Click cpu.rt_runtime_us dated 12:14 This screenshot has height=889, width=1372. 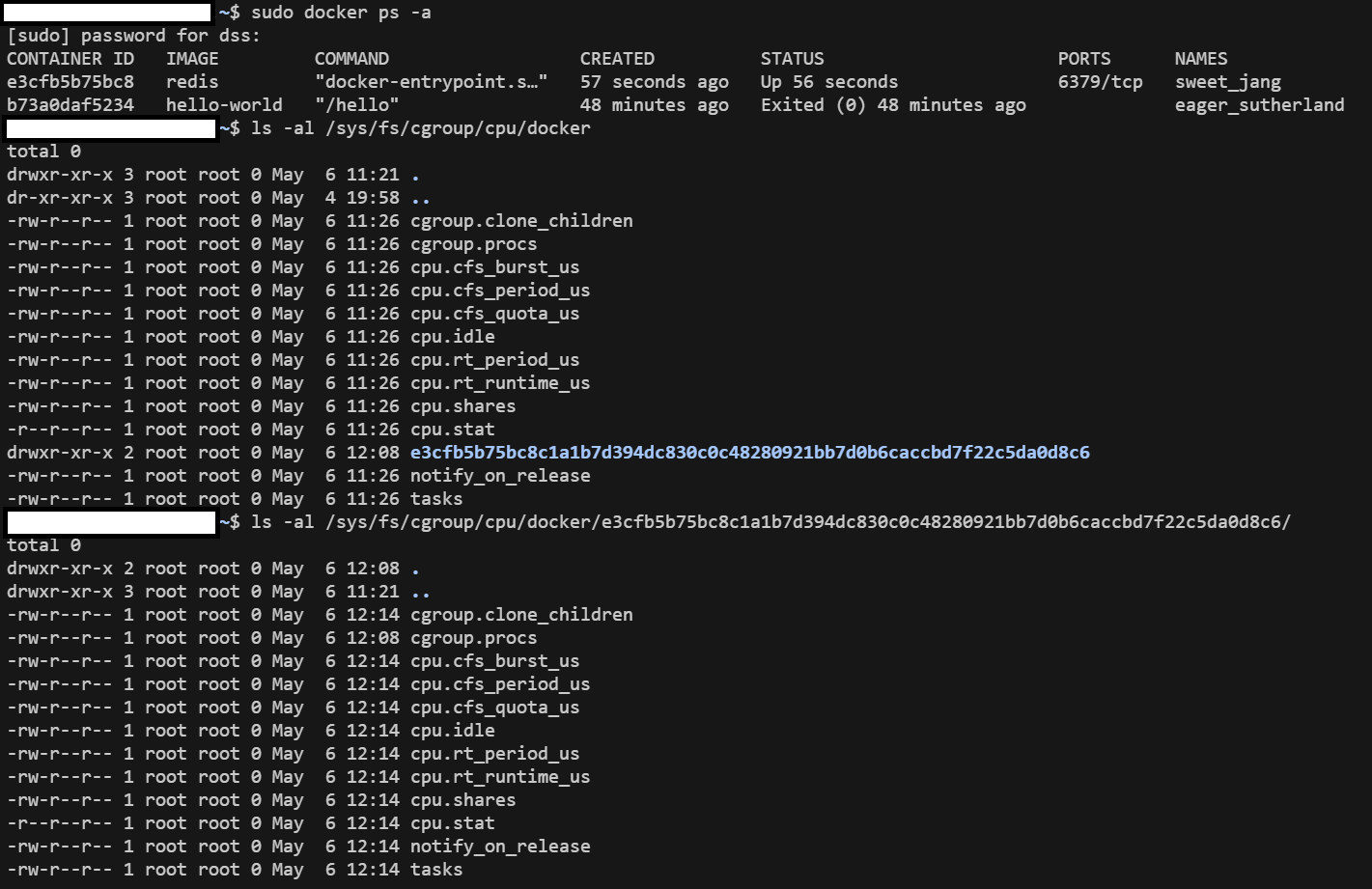(500, 777)
